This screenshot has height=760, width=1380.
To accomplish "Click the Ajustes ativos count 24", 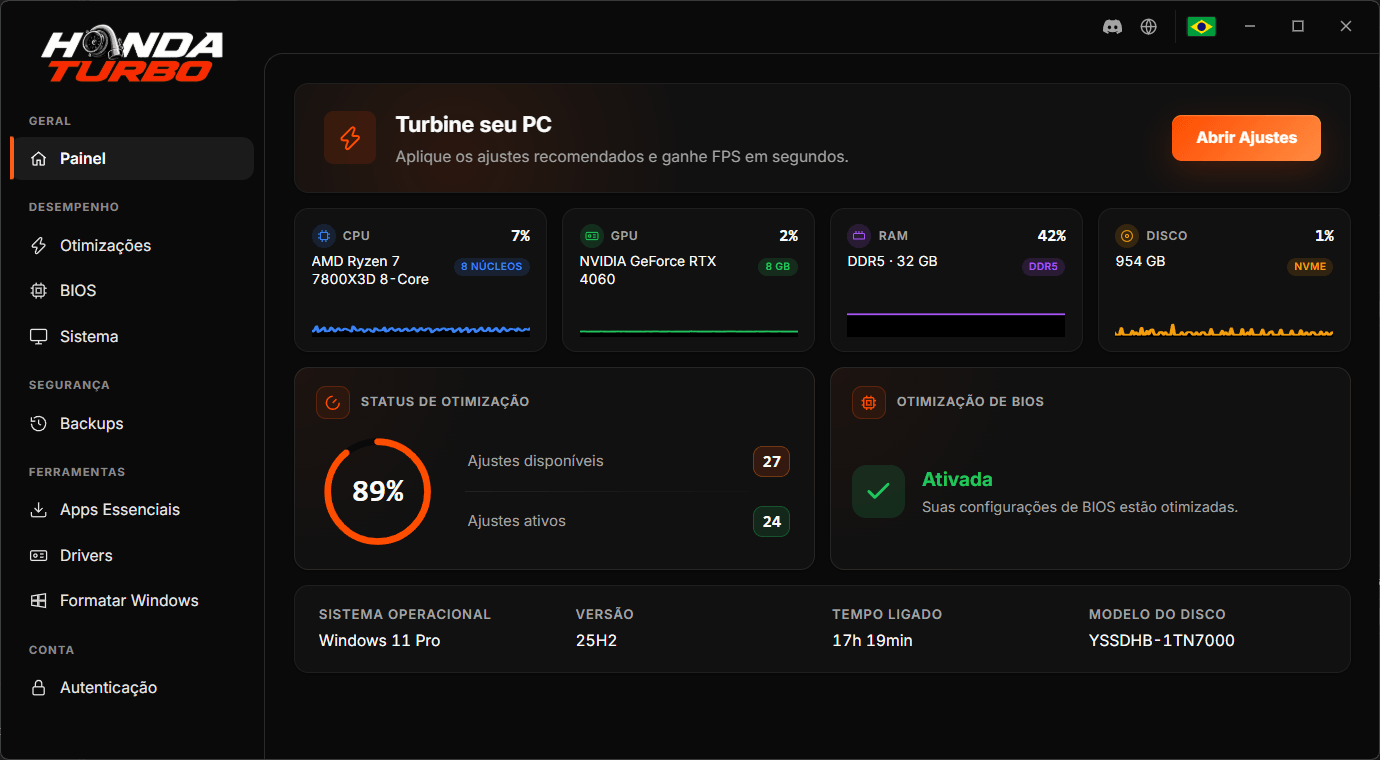I will pyautogui.click(x=771, y=522).
